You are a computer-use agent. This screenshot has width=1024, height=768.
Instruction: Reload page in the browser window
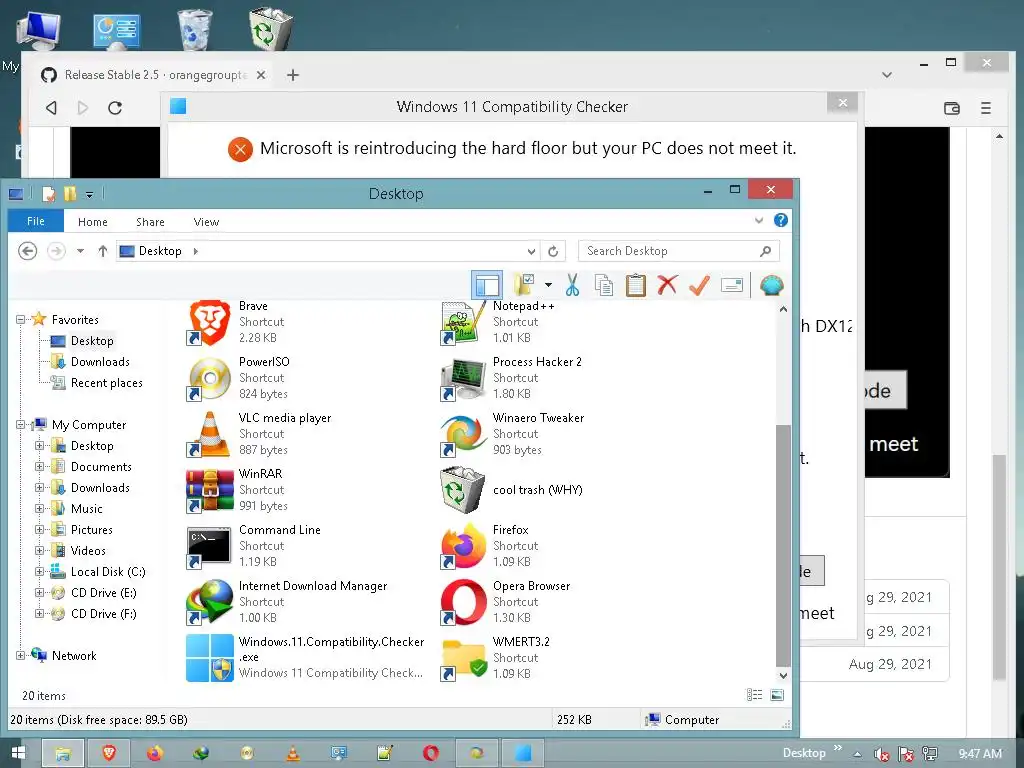[x=115, y=108]
